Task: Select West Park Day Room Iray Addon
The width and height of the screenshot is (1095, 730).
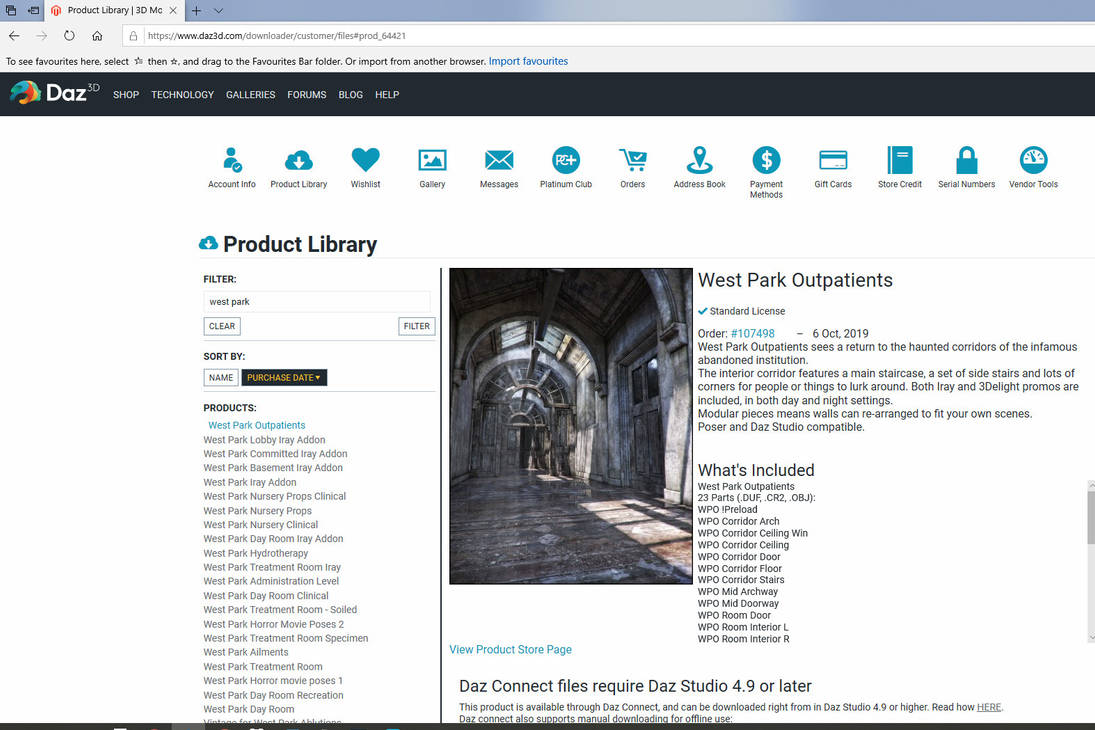Action: pos(273,539)
